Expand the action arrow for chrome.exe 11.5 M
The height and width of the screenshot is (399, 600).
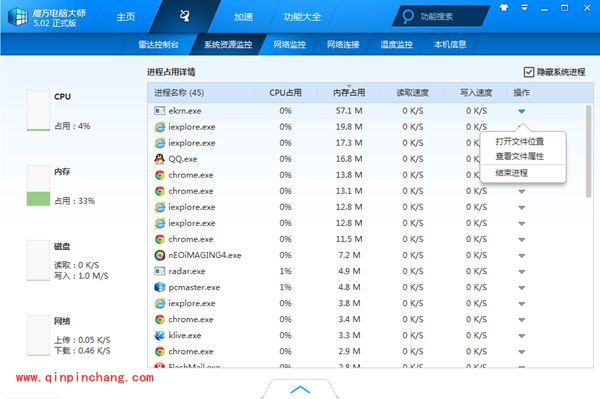coord(522,239)
